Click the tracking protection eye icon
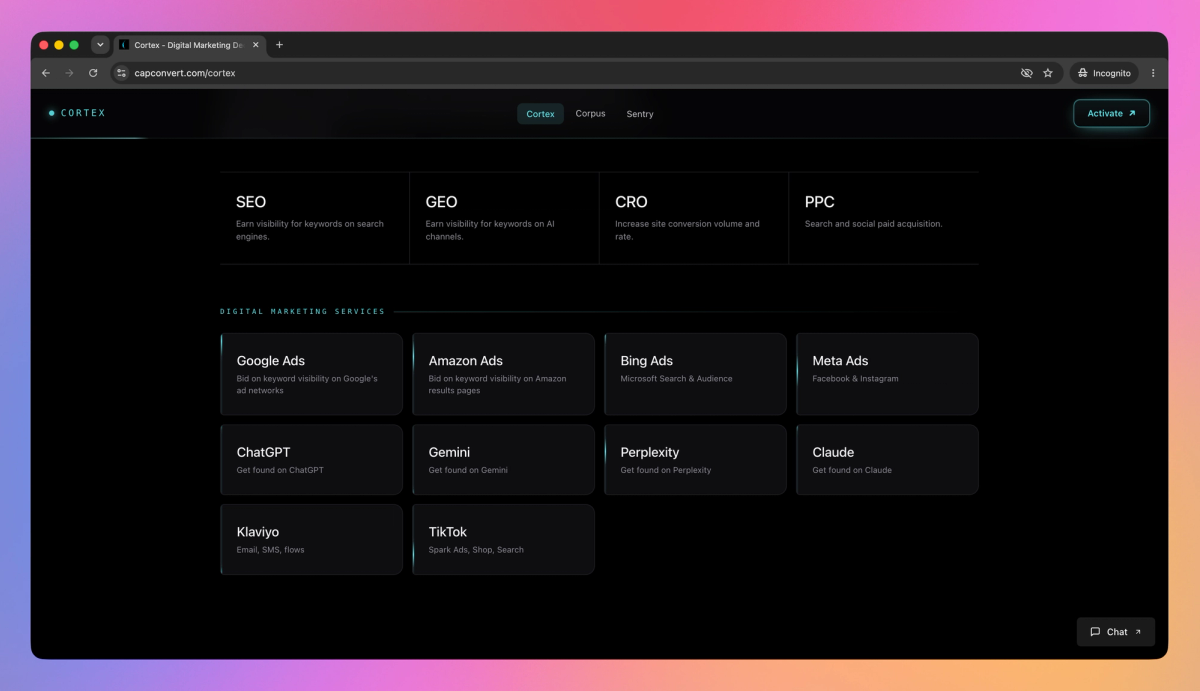1200x691 pixels. click(x=1026, y=73)
